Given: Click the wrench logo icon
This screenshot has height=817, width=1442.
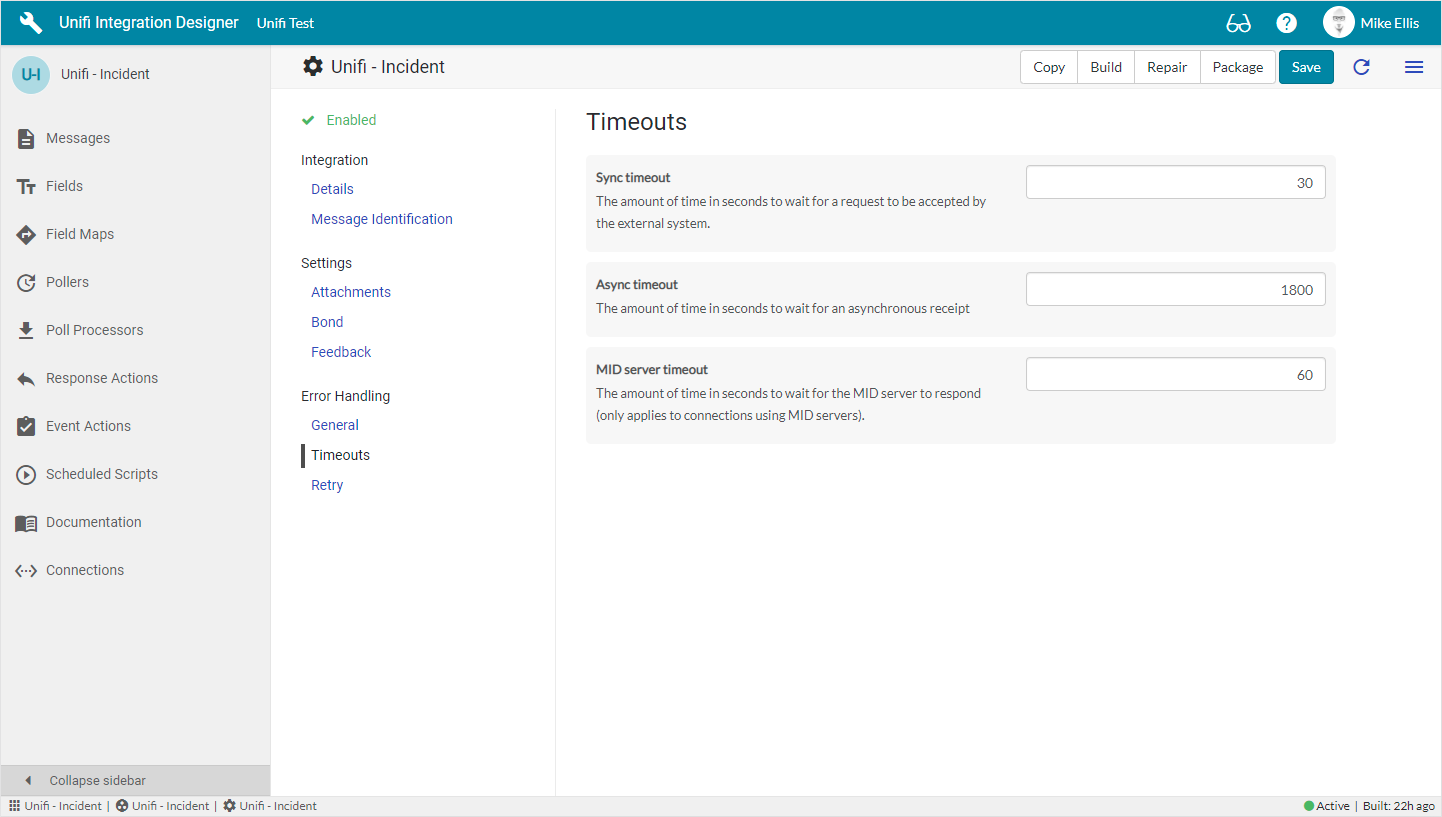Looking at the screenshot, I should coord(31,23).
